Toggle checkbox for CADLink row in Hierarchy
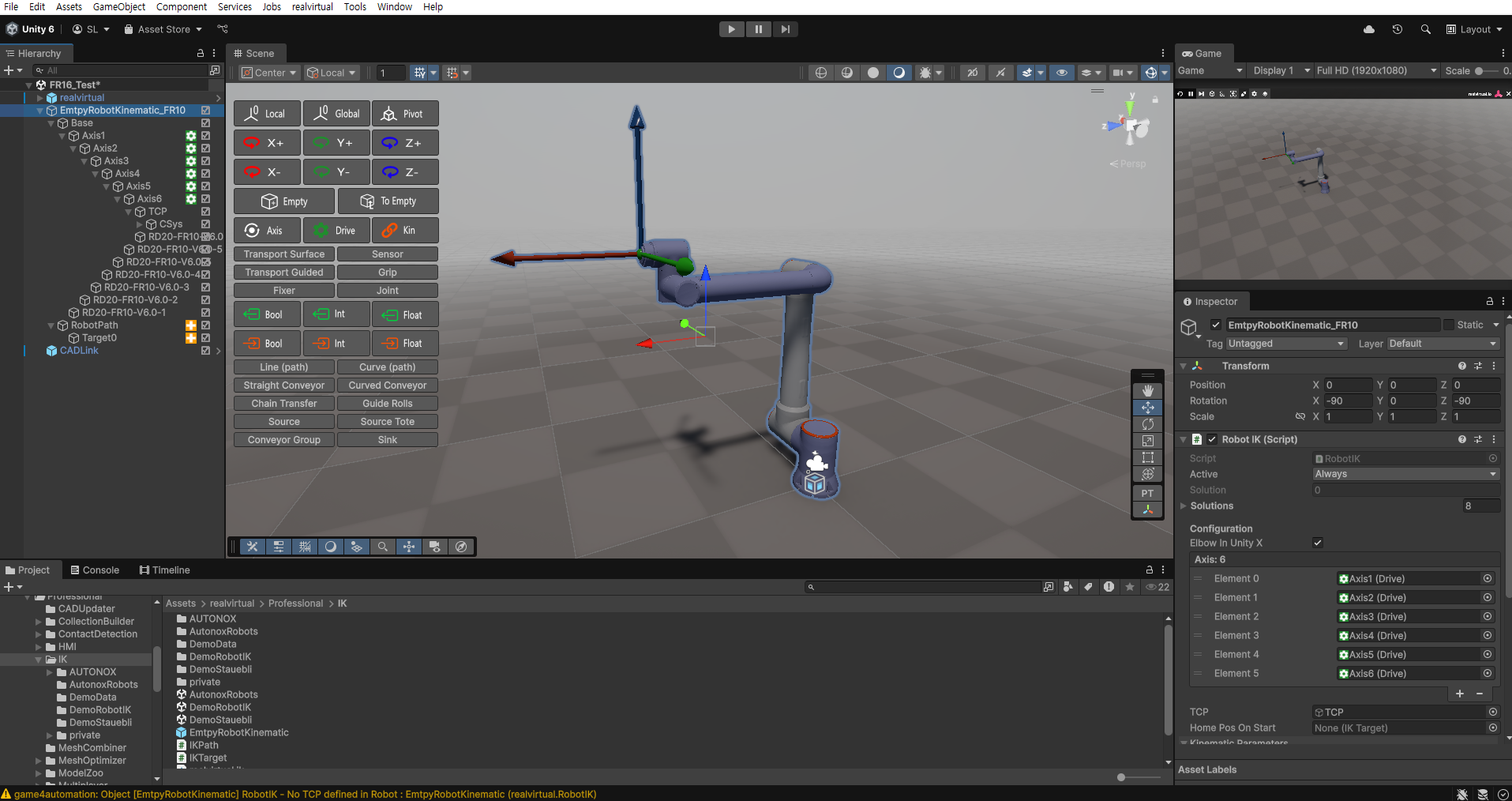Viewport: 1512px width, 801px height. (205, 351)
